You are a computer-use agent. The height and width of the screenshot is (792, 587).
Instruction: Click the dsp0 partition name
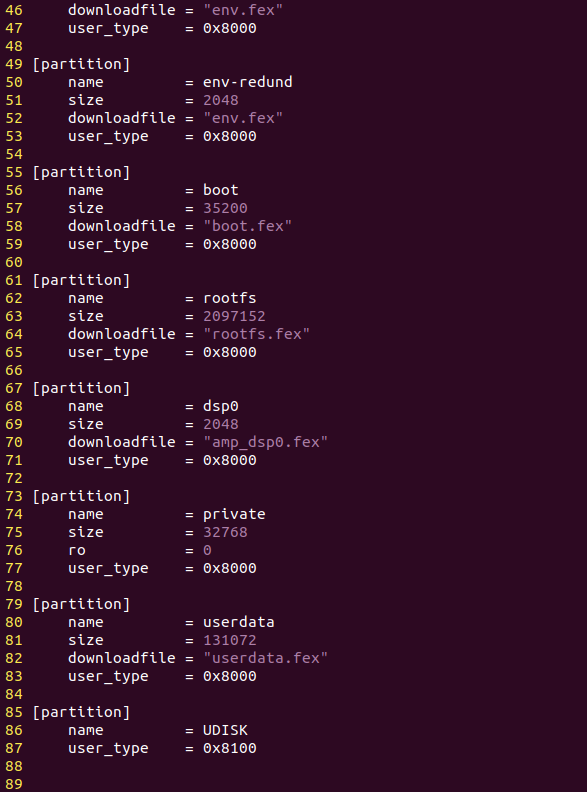pos(221,406)
